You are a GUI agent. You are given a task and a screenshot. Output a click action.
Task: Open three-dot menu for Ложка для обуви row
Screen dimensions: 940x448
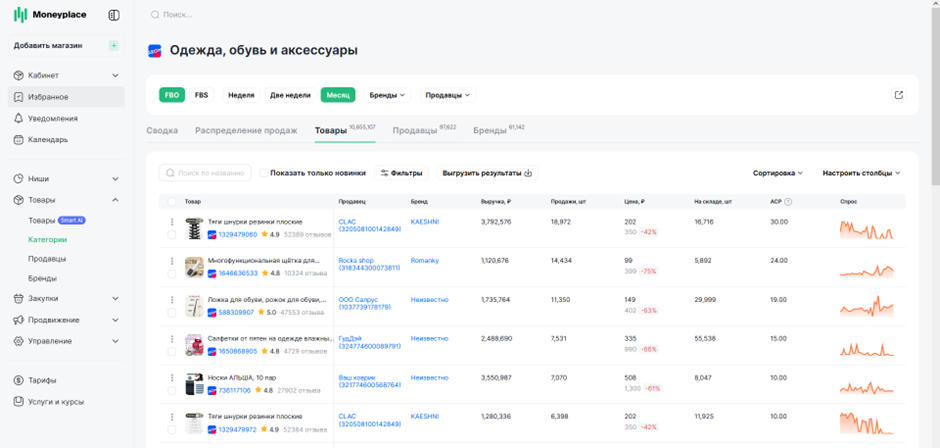point(172,300)
